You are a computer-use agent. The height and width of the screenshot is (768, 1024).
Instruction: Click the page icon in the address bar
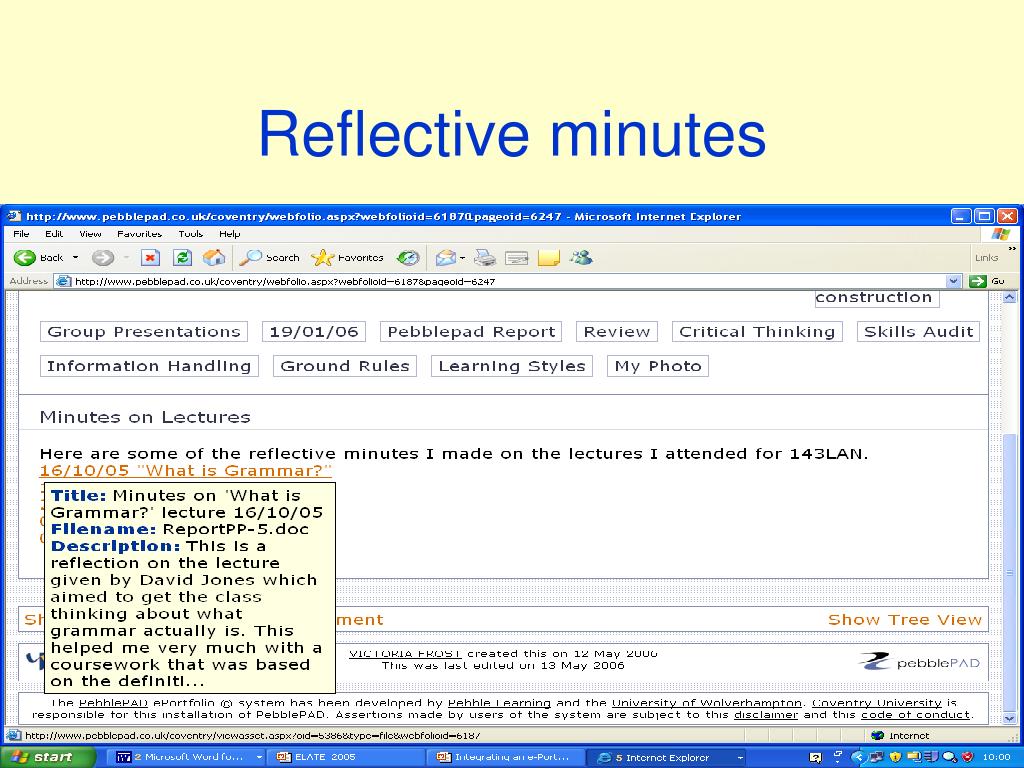coord(63,281)
